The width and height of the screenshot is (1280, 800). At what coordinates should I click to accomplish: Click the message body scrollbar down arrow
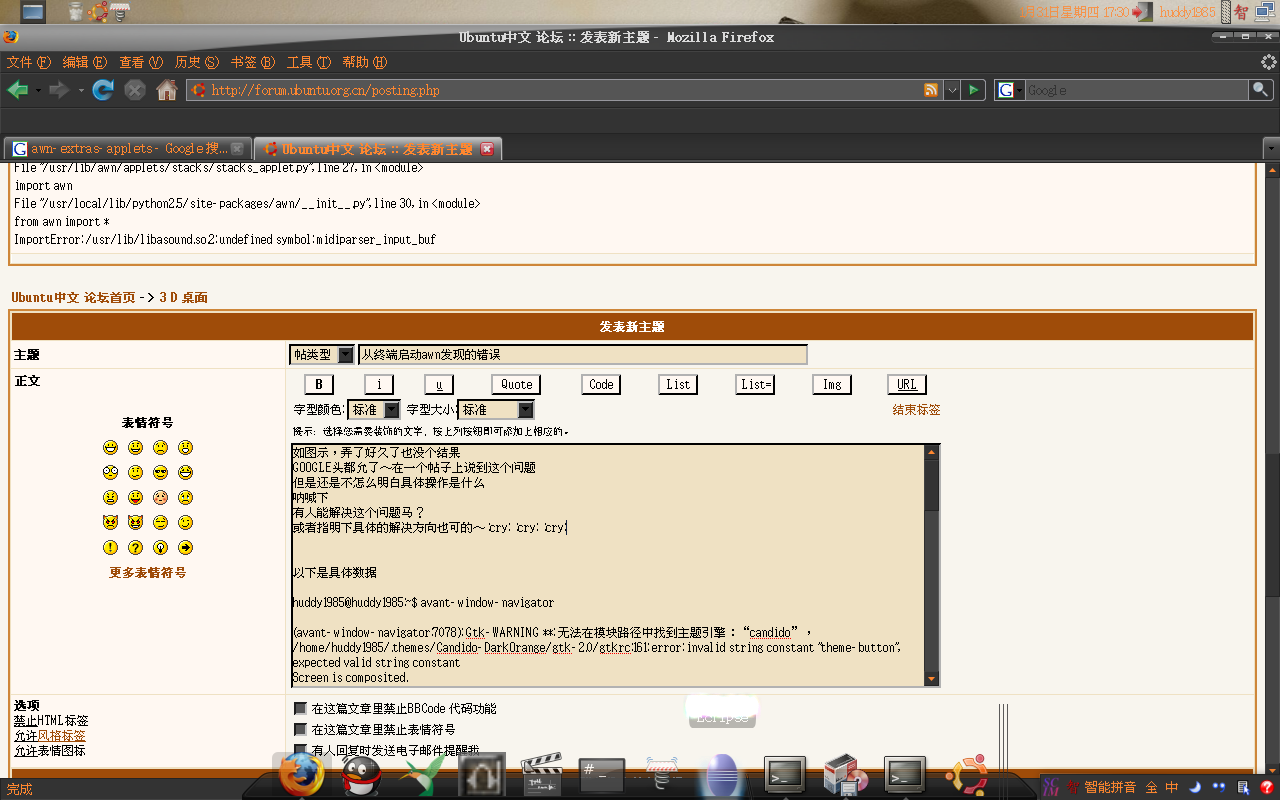[932, 679]
